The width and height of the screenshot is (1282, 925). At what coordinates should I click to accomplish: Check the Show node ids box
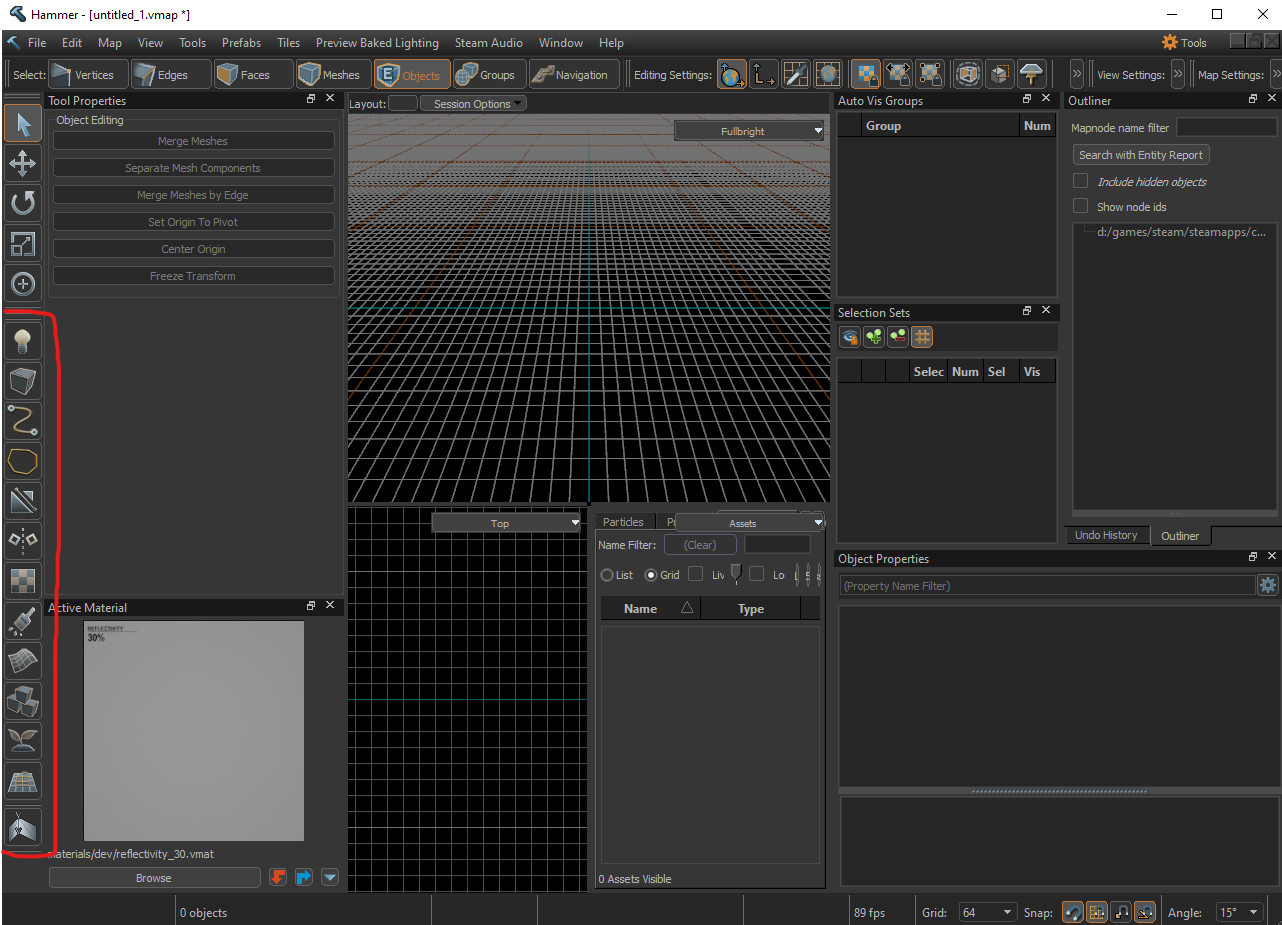(1080, 206)
